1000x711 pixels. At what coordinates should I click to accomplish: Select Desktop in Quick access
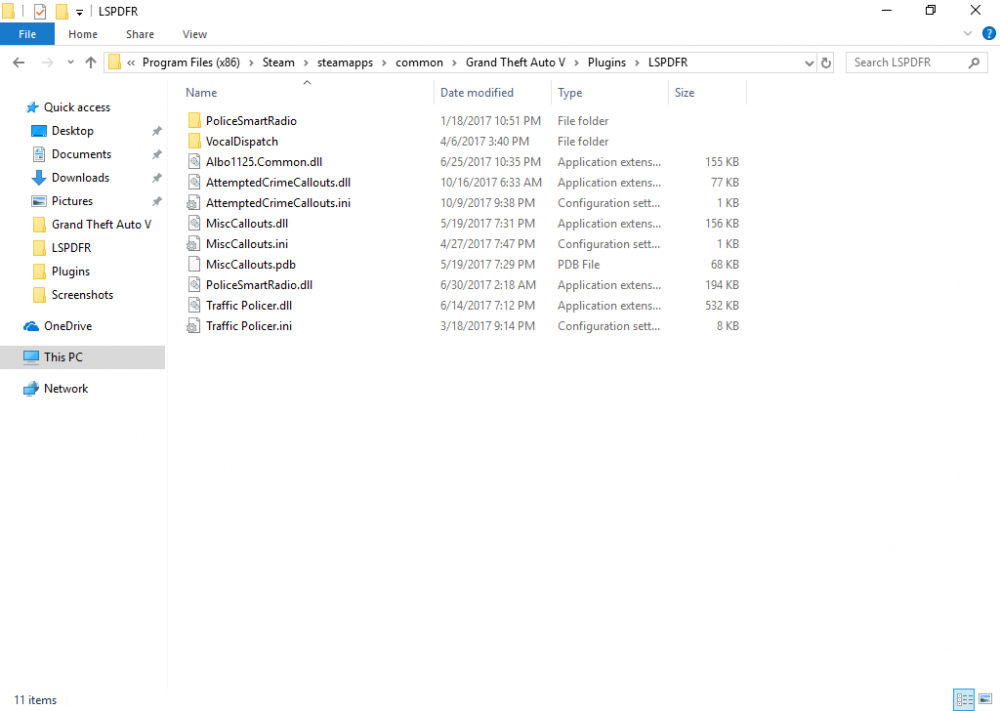(72, 131)
